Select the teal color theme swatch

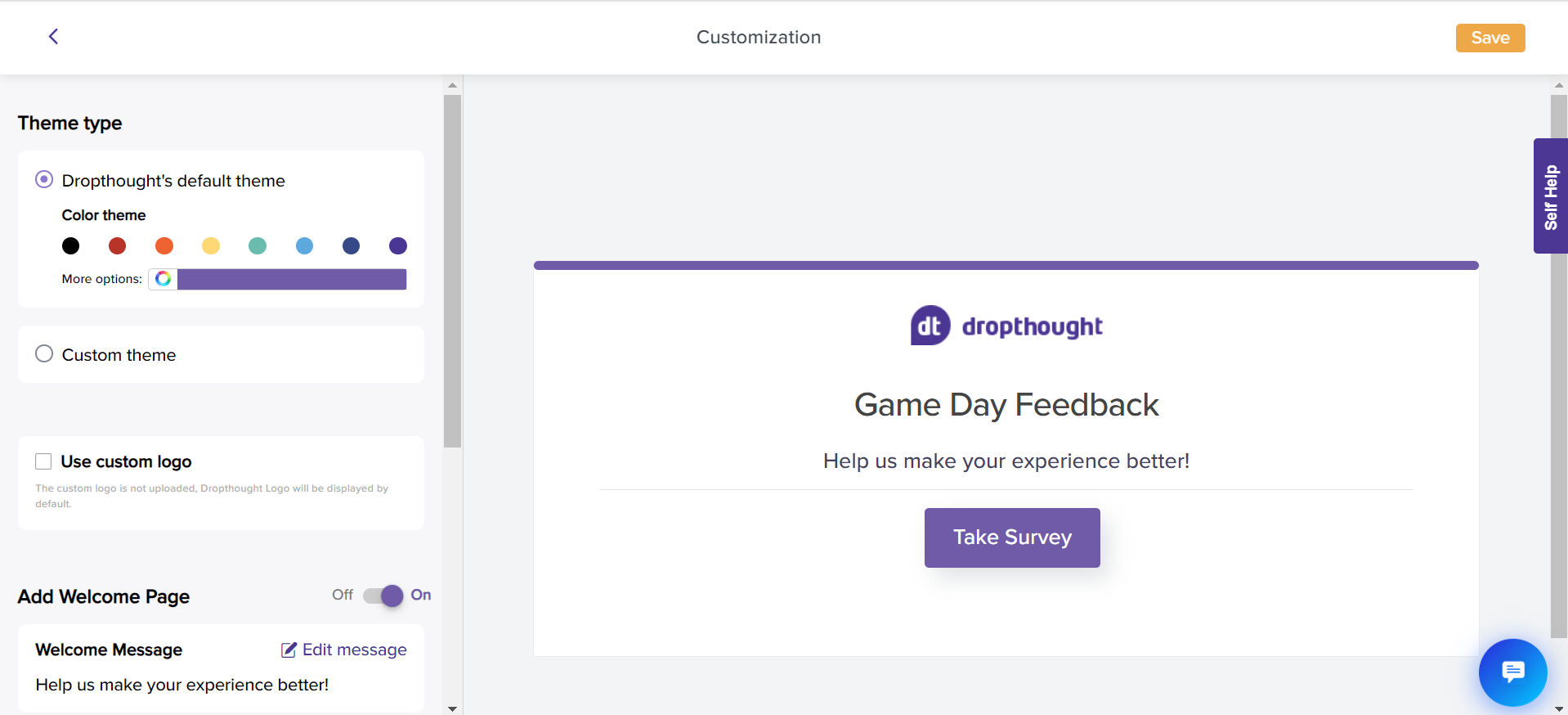[x=258, y=246]
